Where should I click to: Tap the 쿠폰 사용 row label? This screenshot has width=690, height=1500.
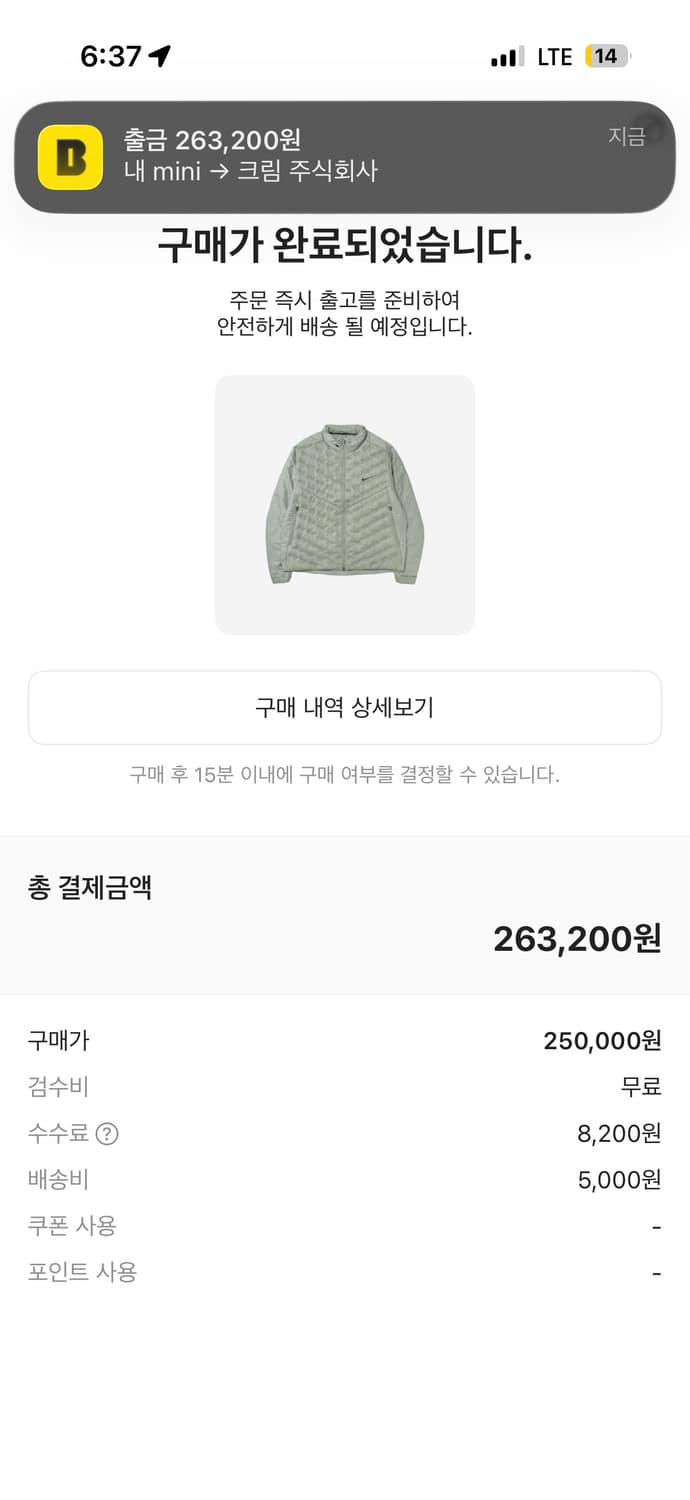click(72, 1226)
